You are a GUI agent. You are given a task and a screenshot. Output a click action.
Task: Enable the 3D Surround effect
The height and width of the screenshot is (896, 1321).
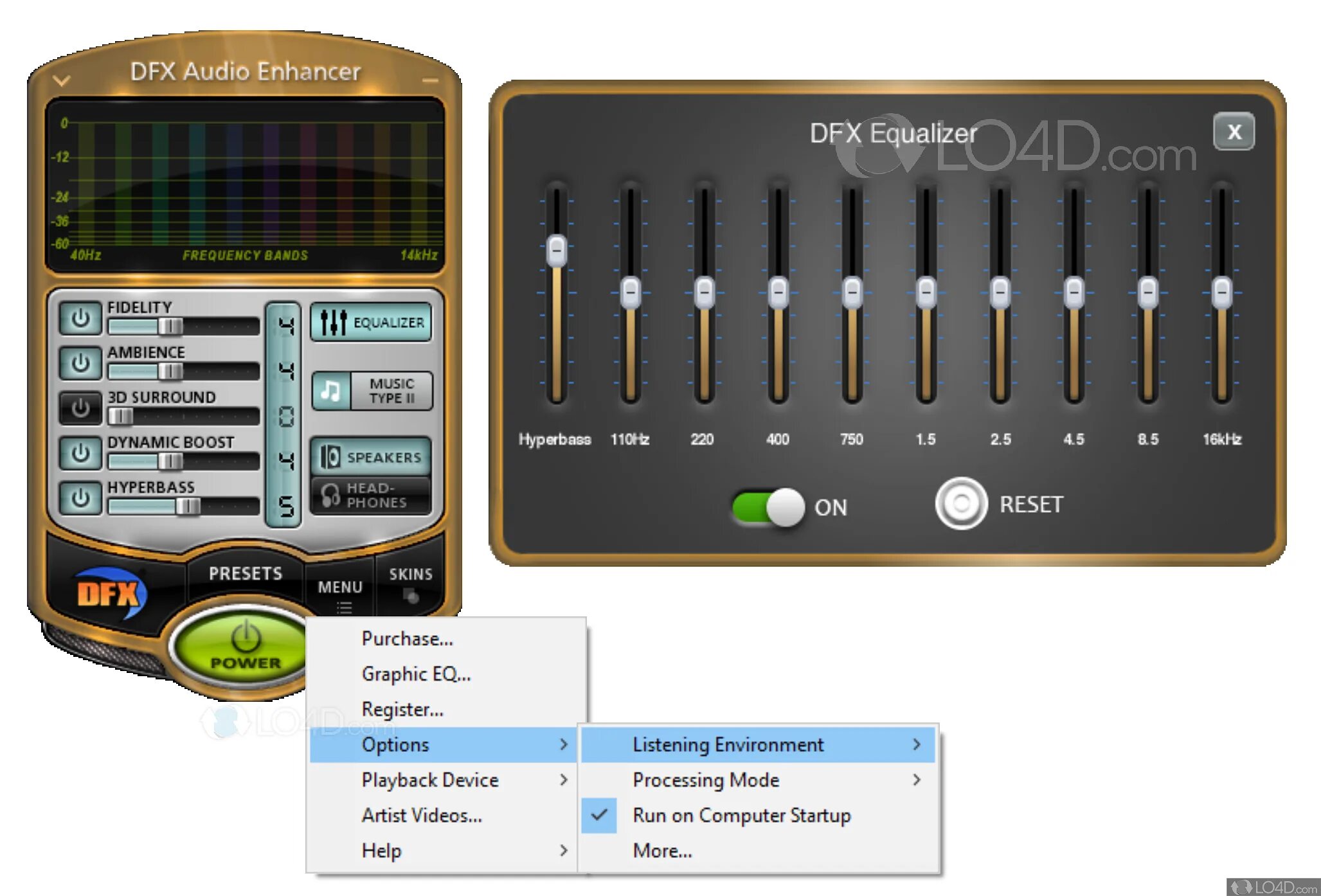80,408
